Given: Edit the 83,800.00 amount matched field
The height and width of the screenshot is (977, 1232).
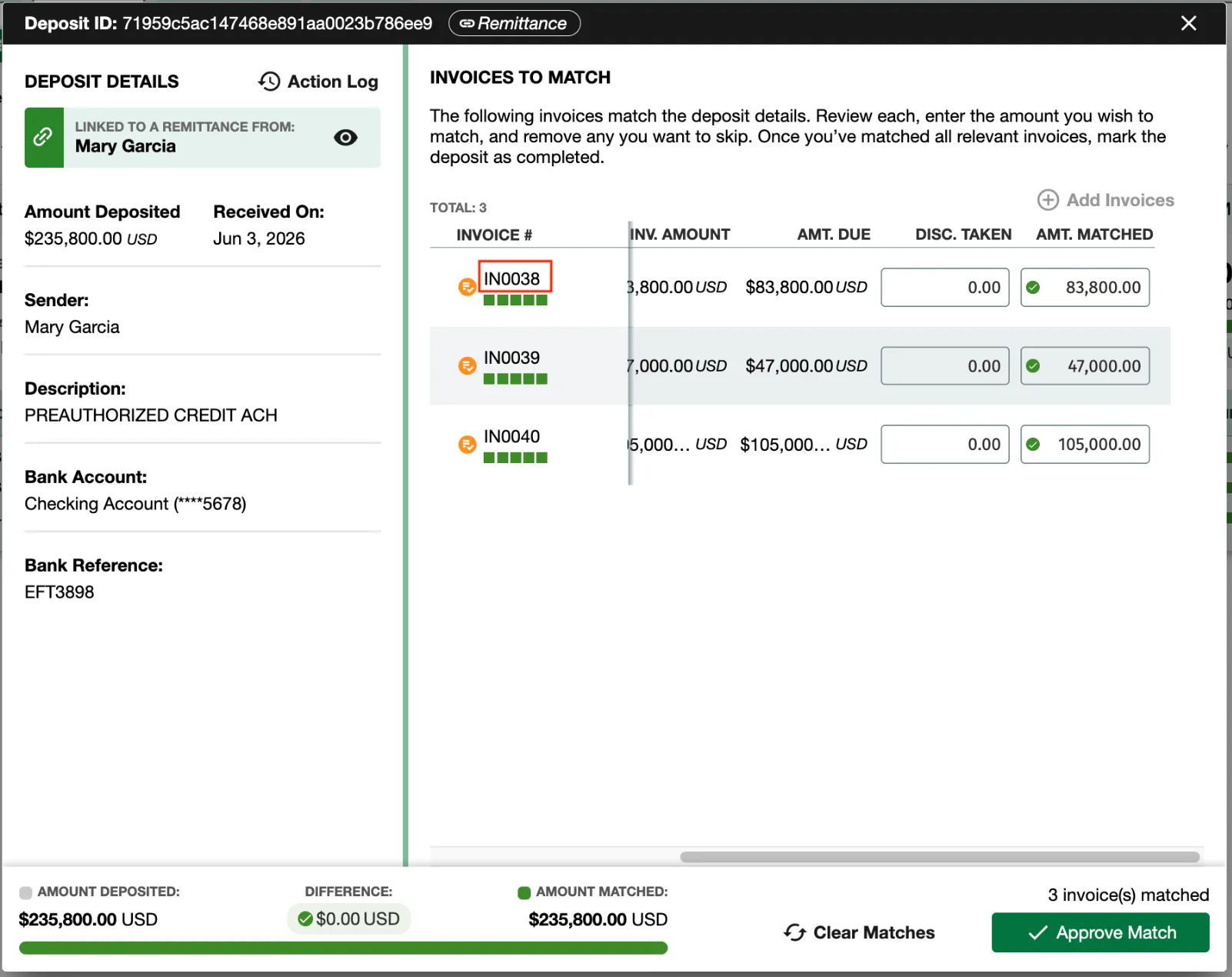Looking at the screenshot, I should 1085,287.
